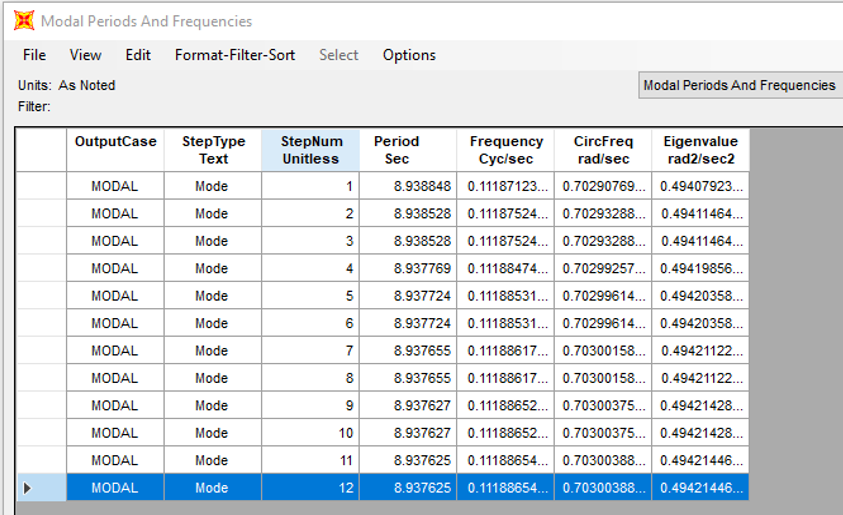Click the Mode cell in step 12 row
The image size is (843, 515).
pyautogui.click(x=213, y=488)
